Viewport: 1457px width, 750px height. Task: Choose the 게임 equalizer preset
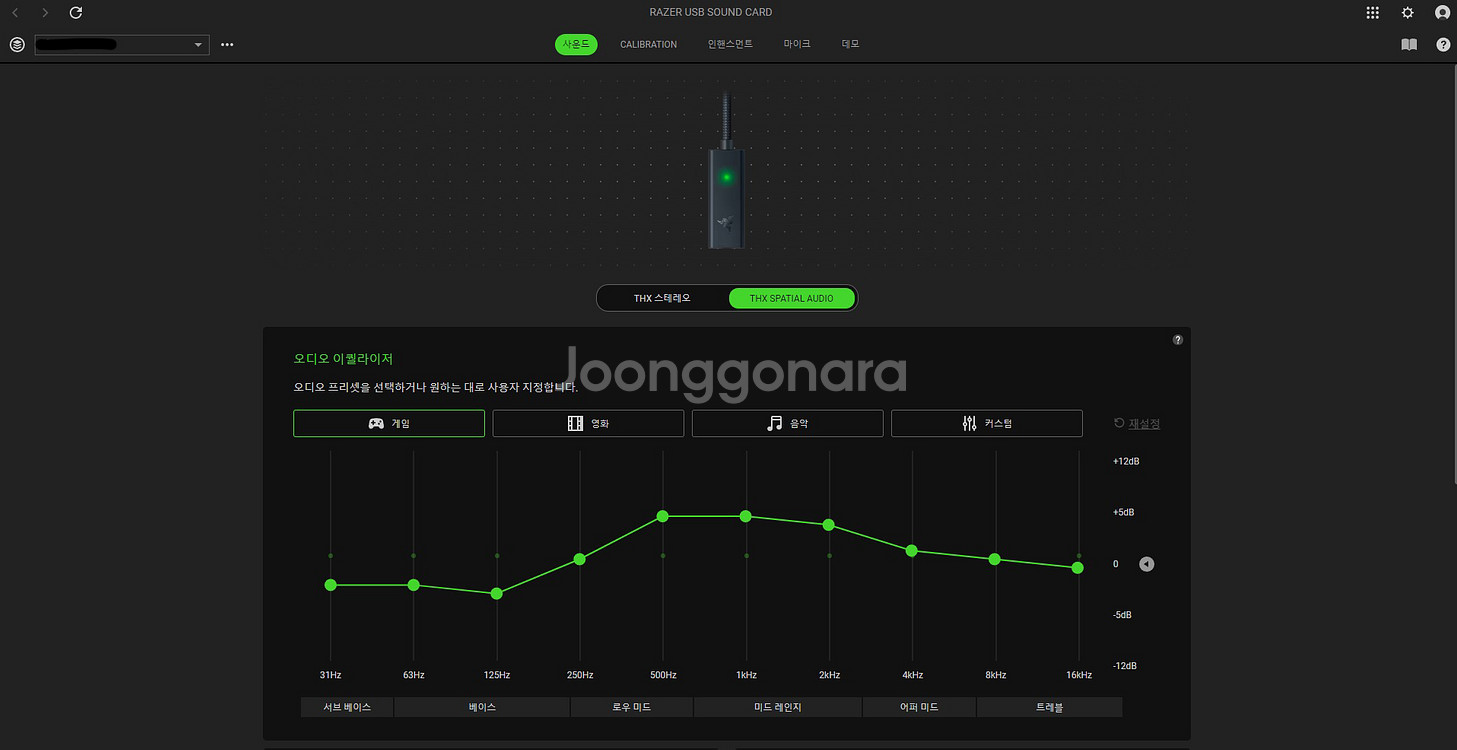click(389, 423)
